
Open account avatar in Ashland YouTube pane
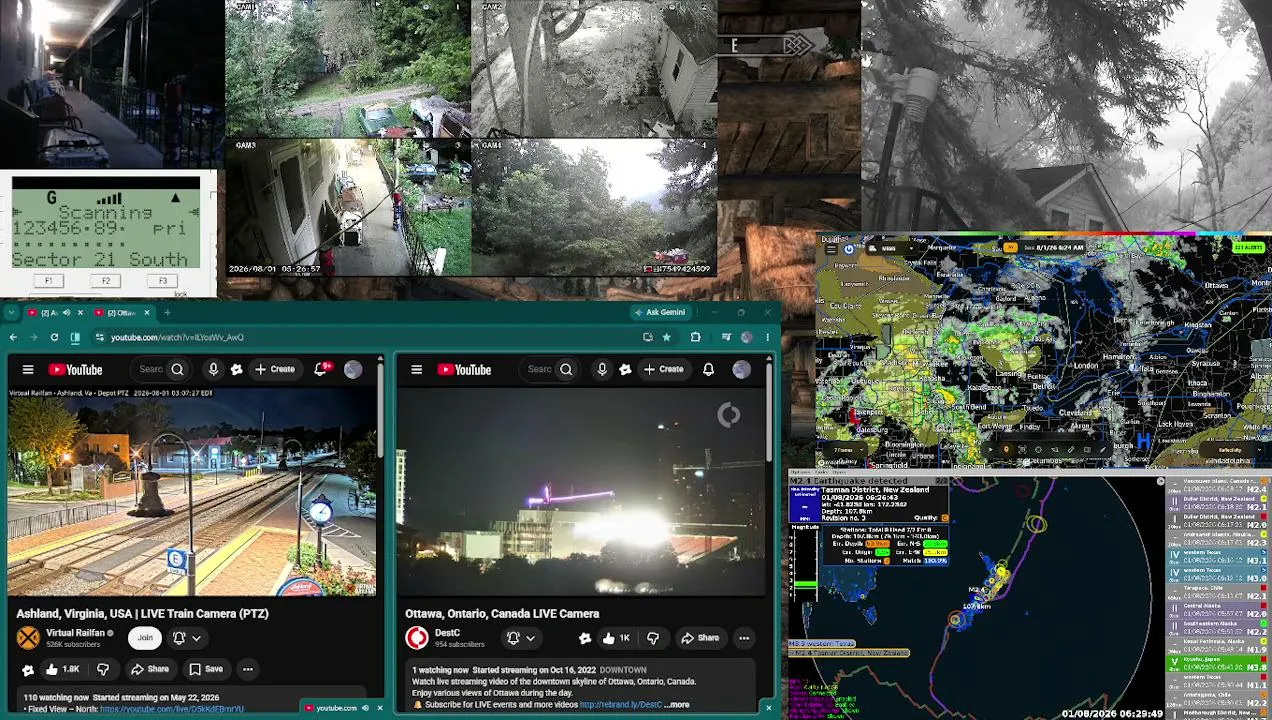[x=353, y=370]
